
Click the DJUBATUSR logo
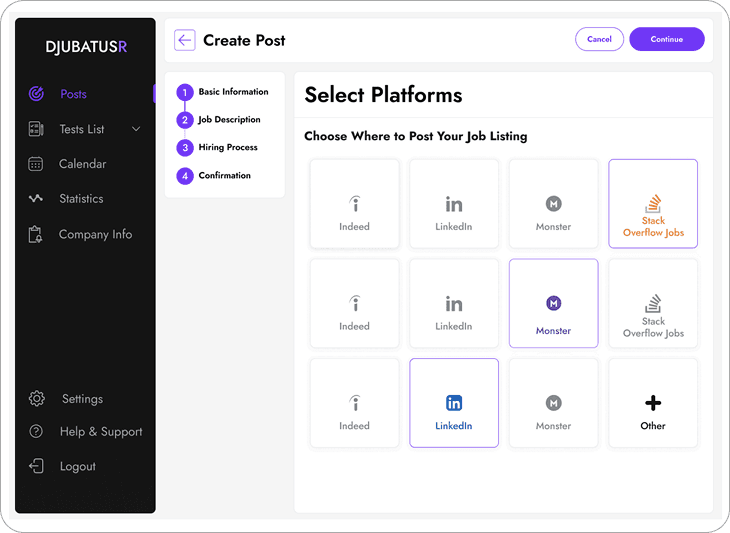pyautogui.click(x=86, y=47)
